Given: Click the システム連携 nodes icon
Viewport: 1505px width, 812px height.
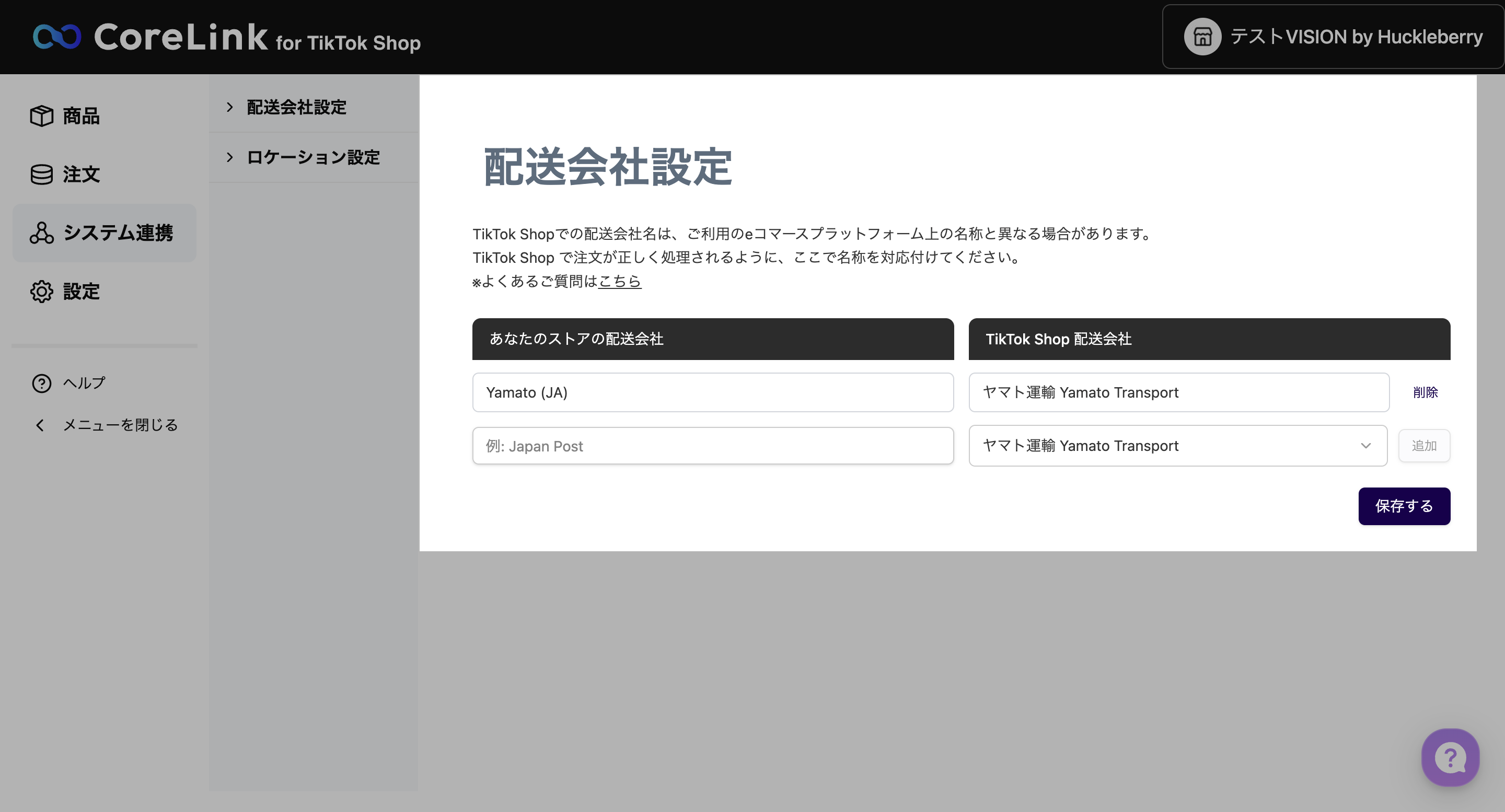Looking at the screenshot, I should click(x=41, y=233).
